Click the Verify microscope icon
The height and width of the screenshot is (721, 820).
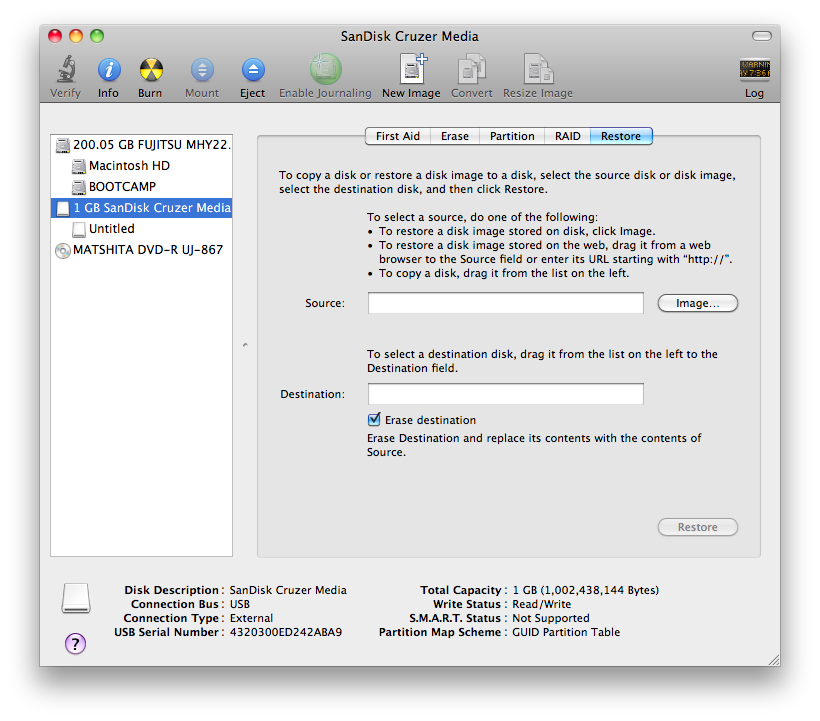[66, 70]
